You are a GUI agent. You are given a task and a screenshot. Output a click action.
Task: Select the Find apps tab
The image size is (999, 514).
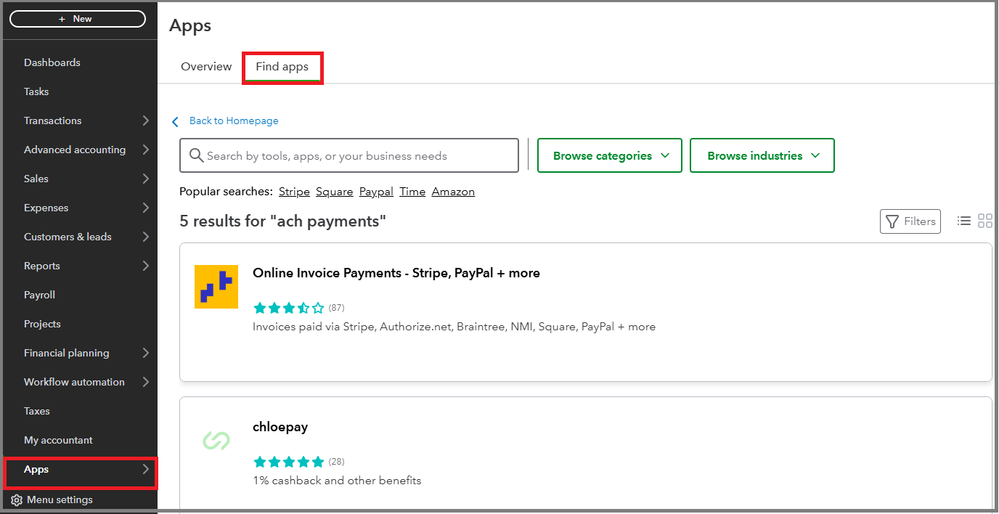(282, 66)
